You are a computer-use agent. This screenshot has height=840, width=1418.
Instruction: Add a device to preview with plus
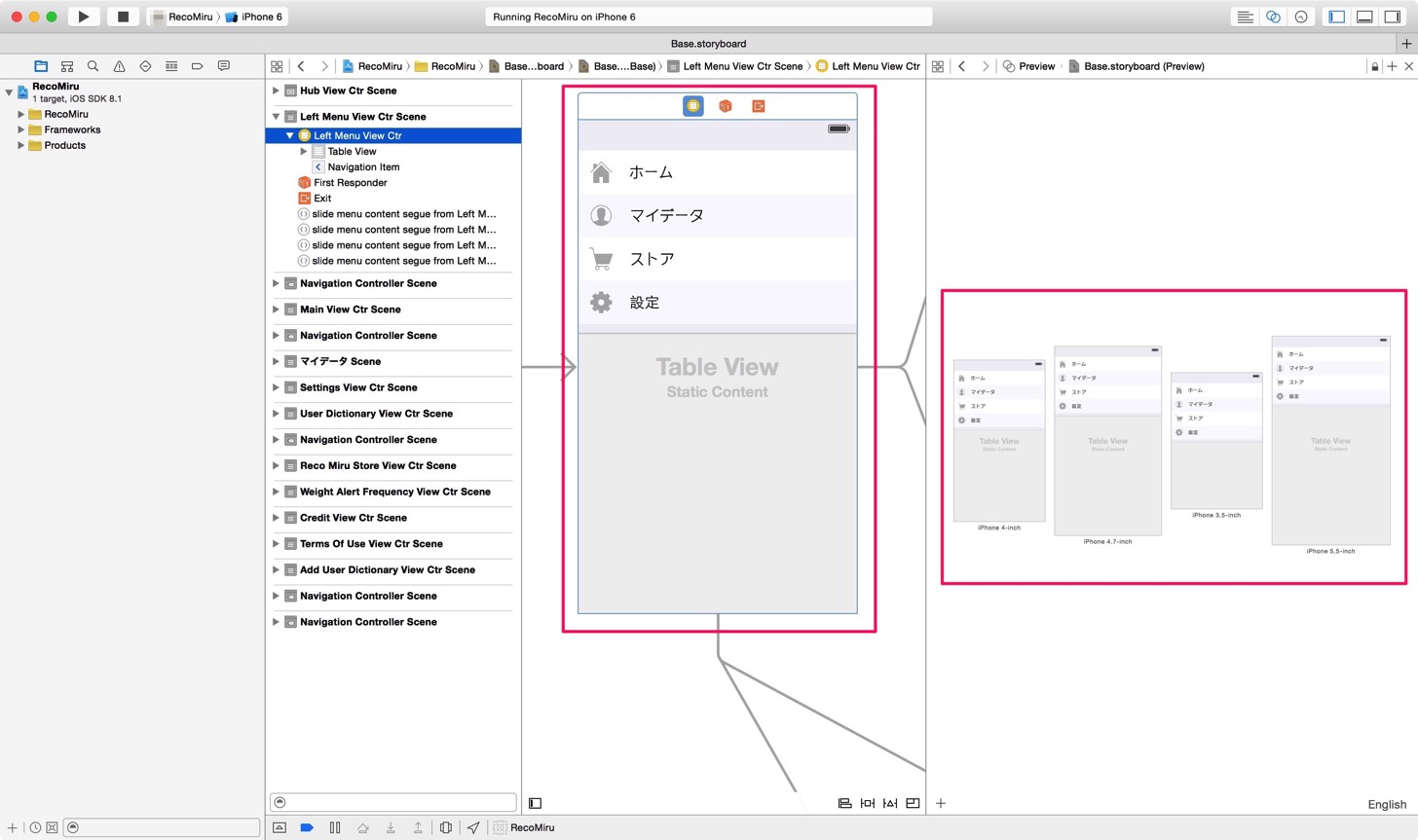941,803
